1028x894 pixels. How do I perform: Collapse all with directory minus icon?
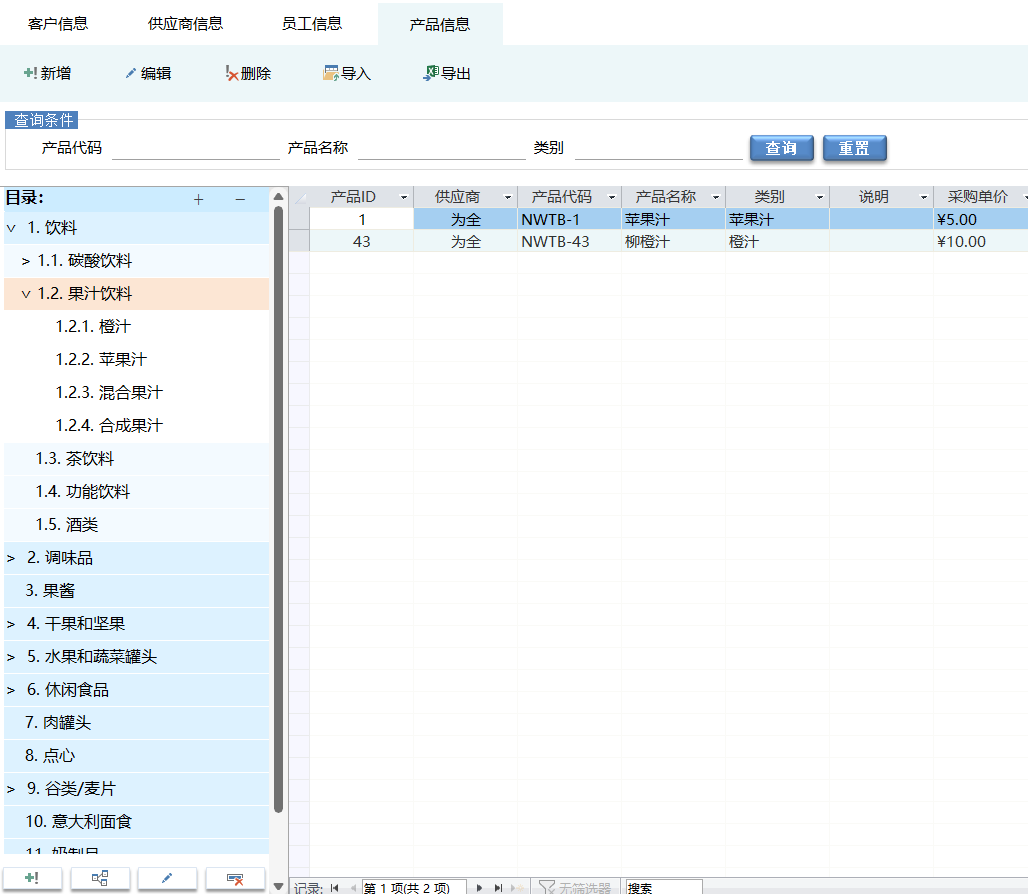pyautogui.click(x=240, y=200)
